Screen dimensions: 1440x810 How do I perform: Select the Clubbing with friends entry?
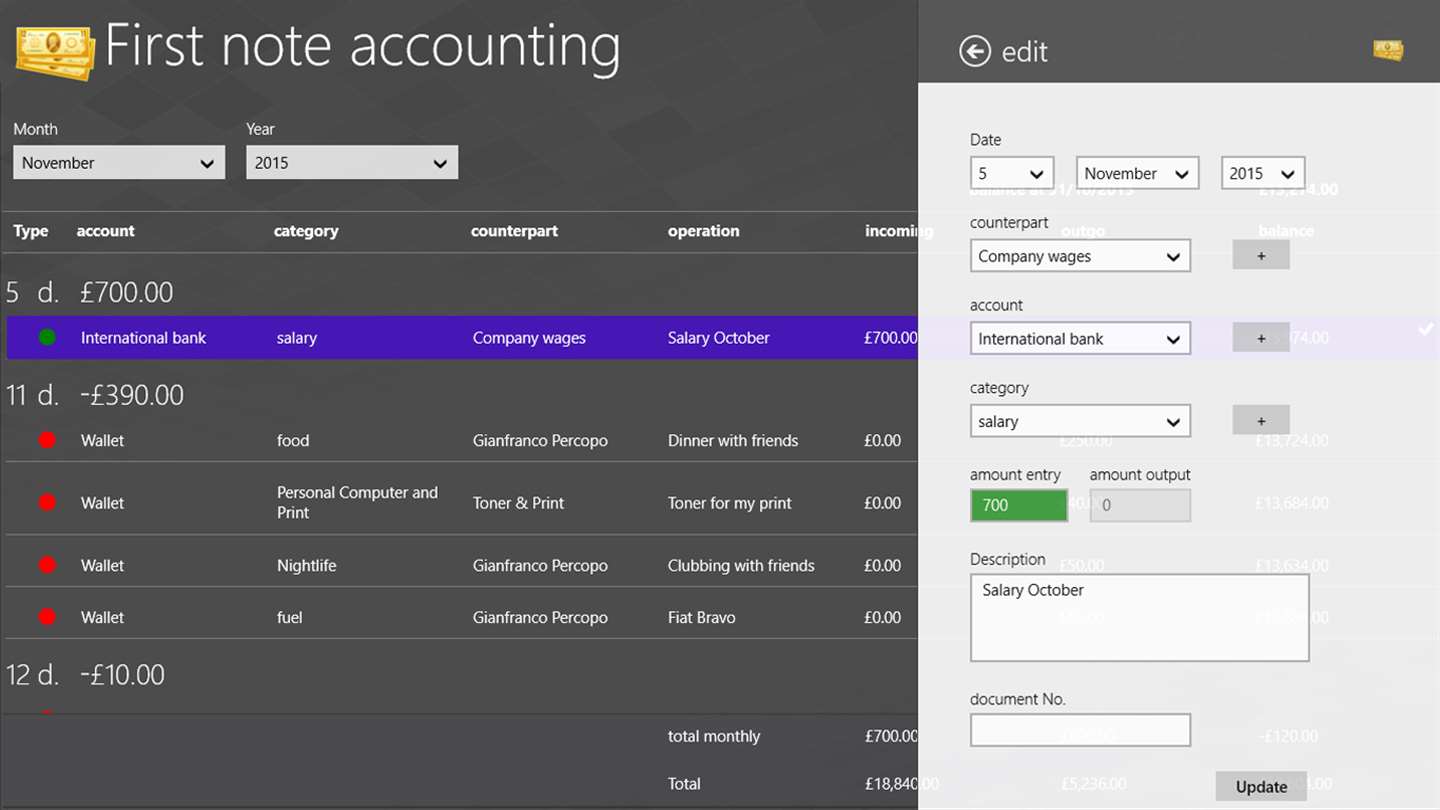coord(741,565)
